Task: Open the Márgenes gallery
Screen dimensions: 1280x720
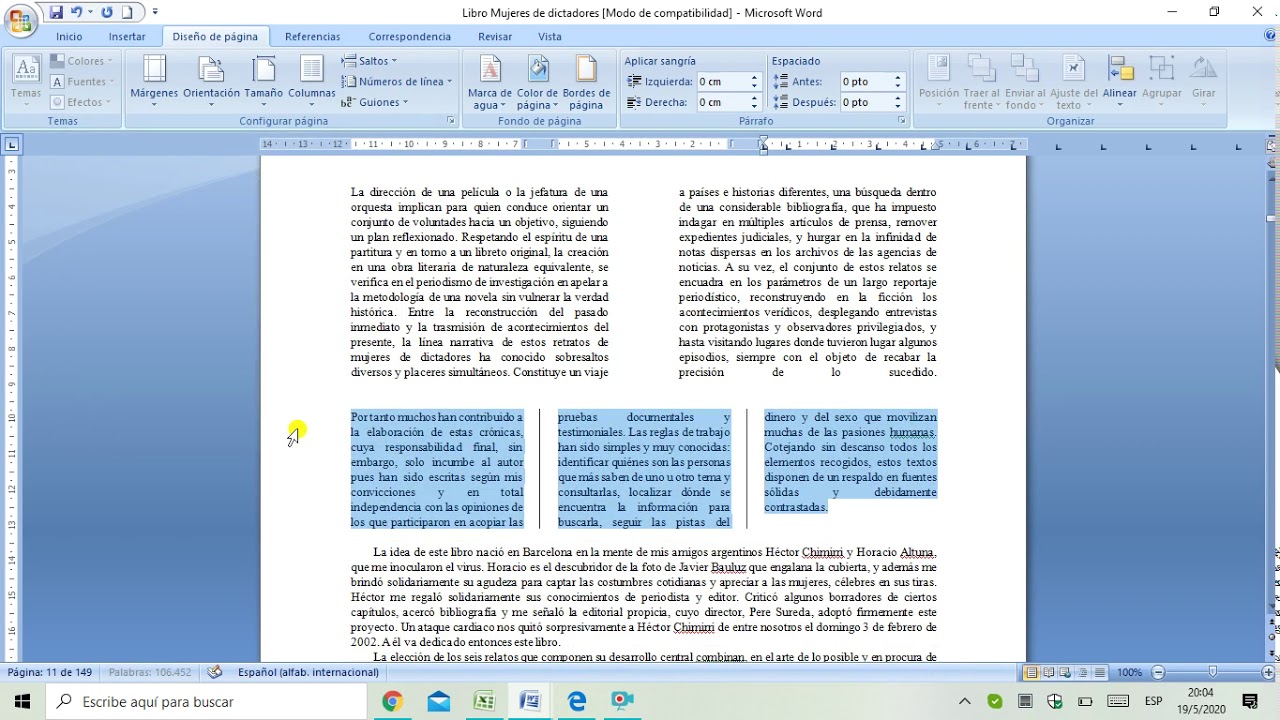Action: click(154, 81)
